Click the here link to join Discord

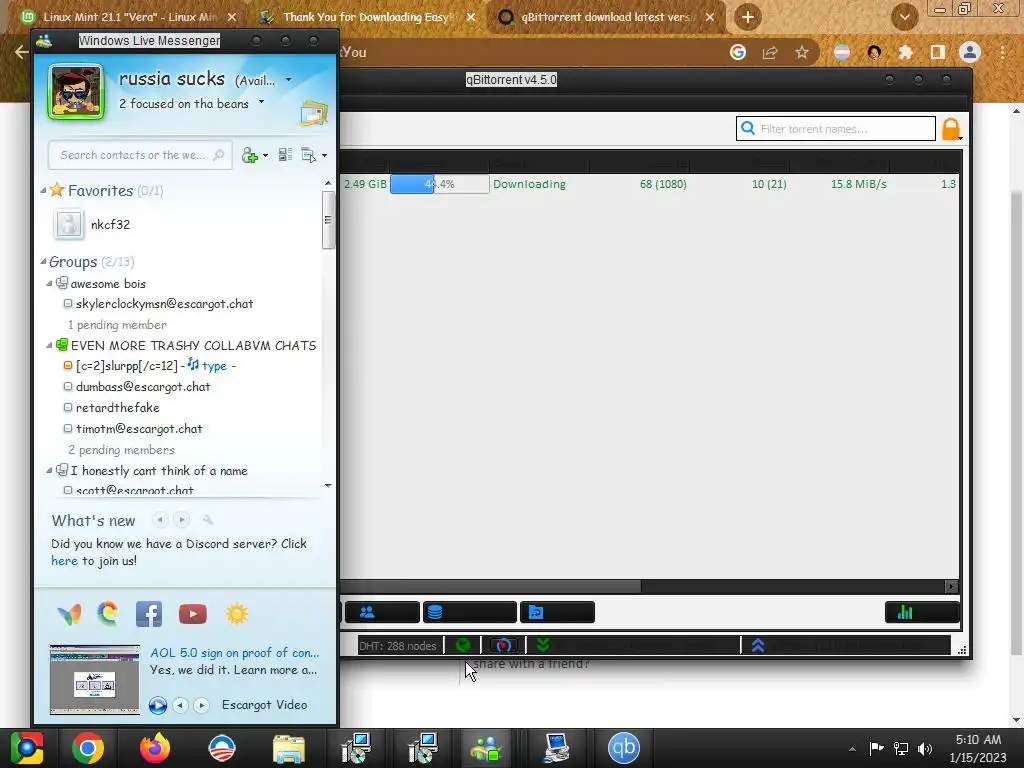[64, 561]
